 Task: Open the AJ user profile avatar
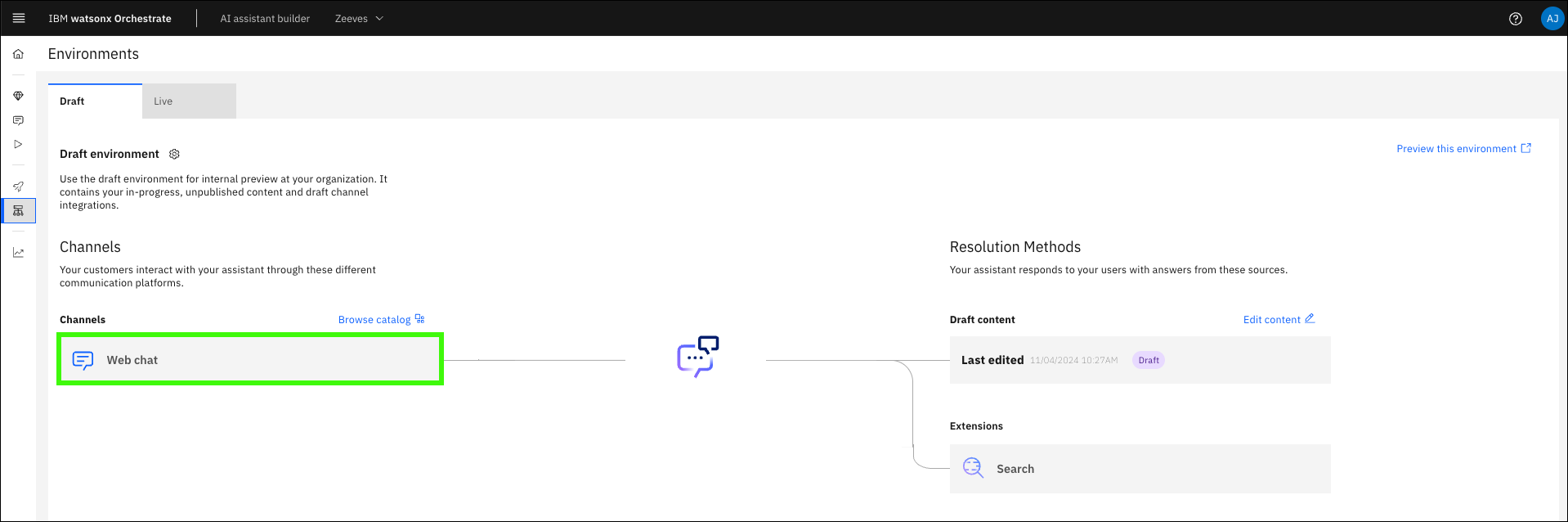[1551, 19]
